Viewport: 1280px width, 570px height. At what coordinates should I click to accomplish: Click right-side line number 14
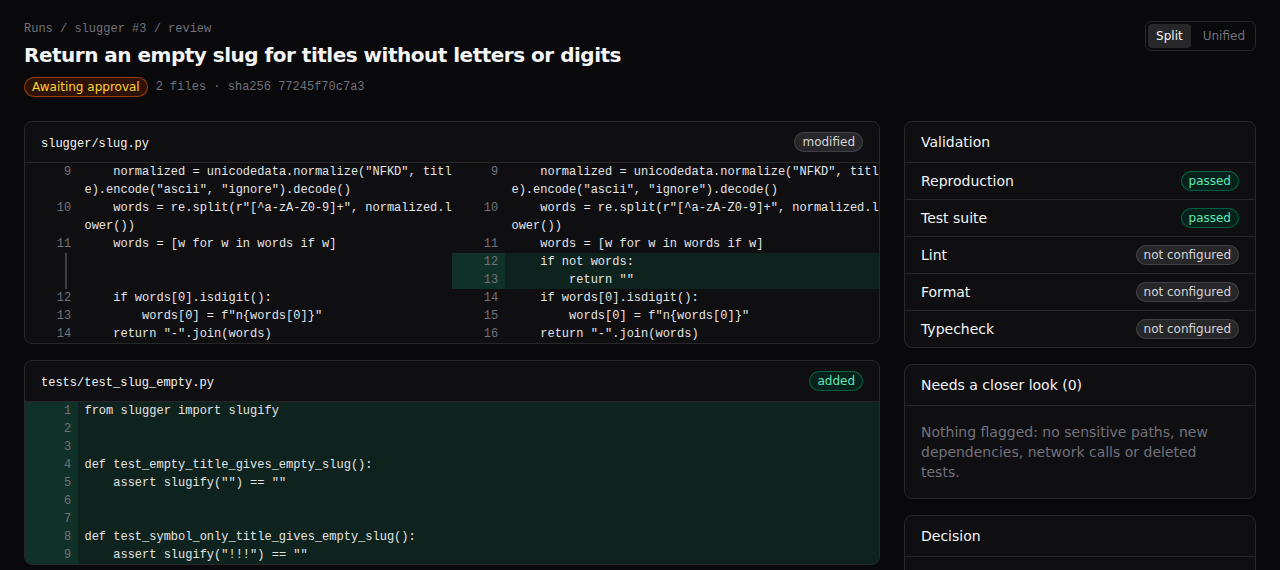click(490, 297)
